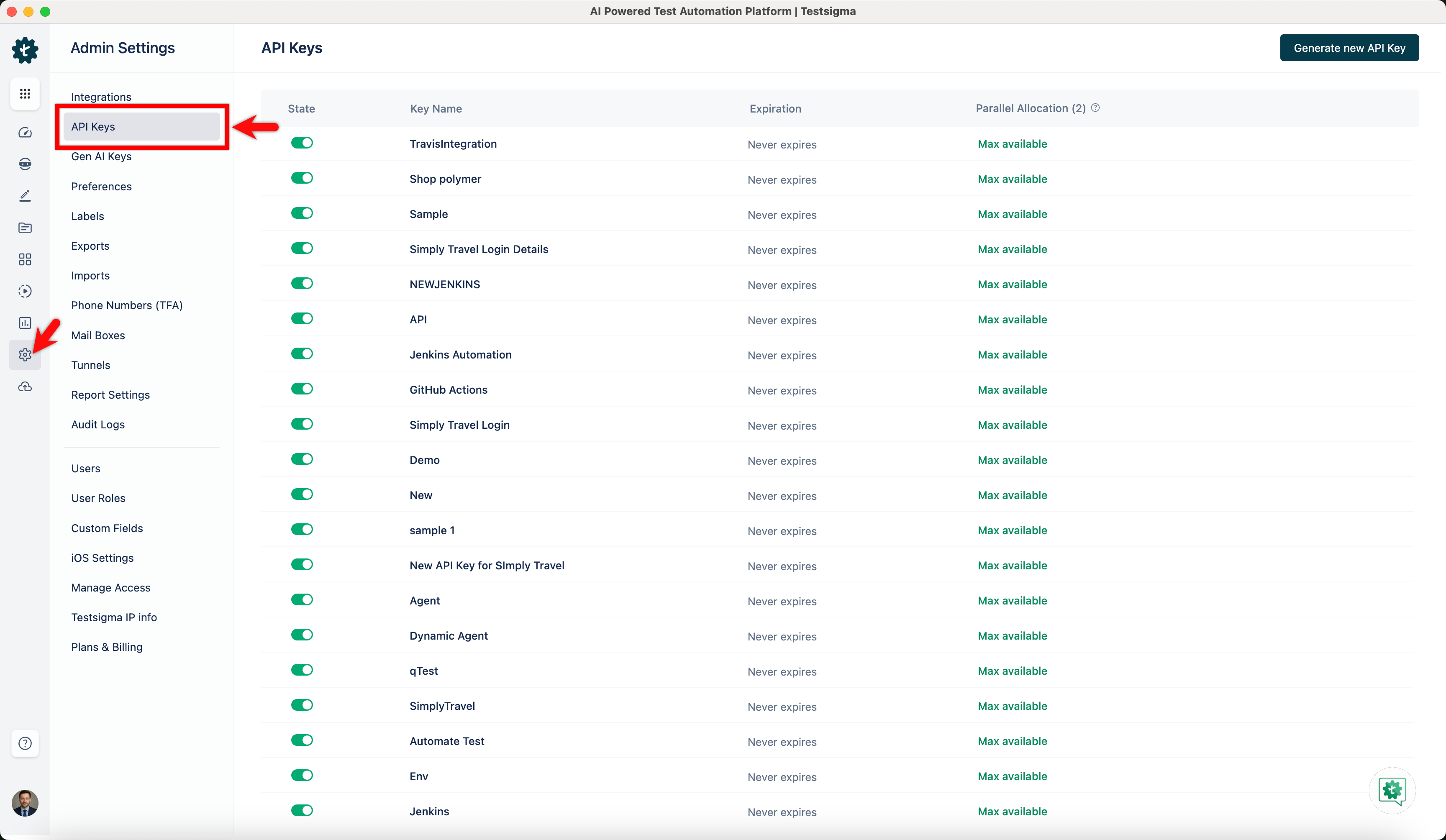Open Gen AI Keys settings menu
Screen dimensions: 1446x840
click(x=101, y=156)
